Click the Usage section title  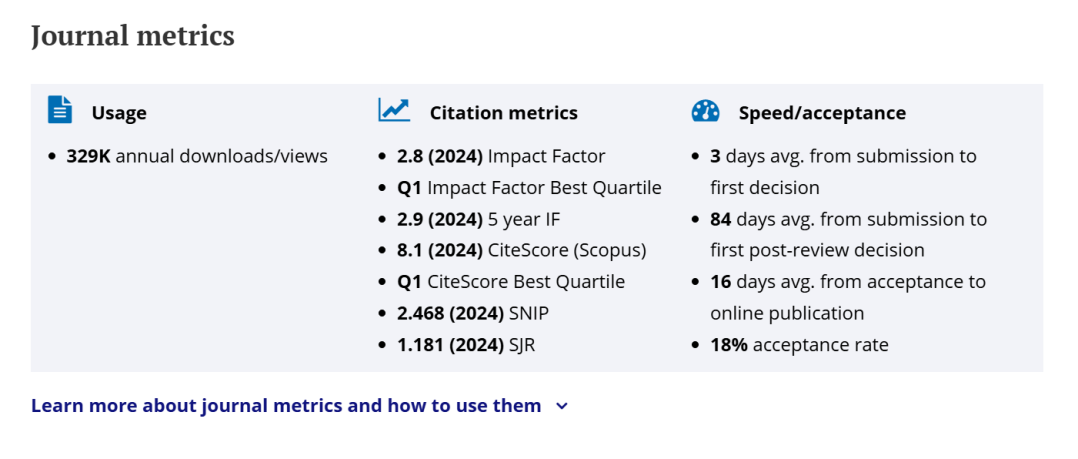[x=119, y=113]
